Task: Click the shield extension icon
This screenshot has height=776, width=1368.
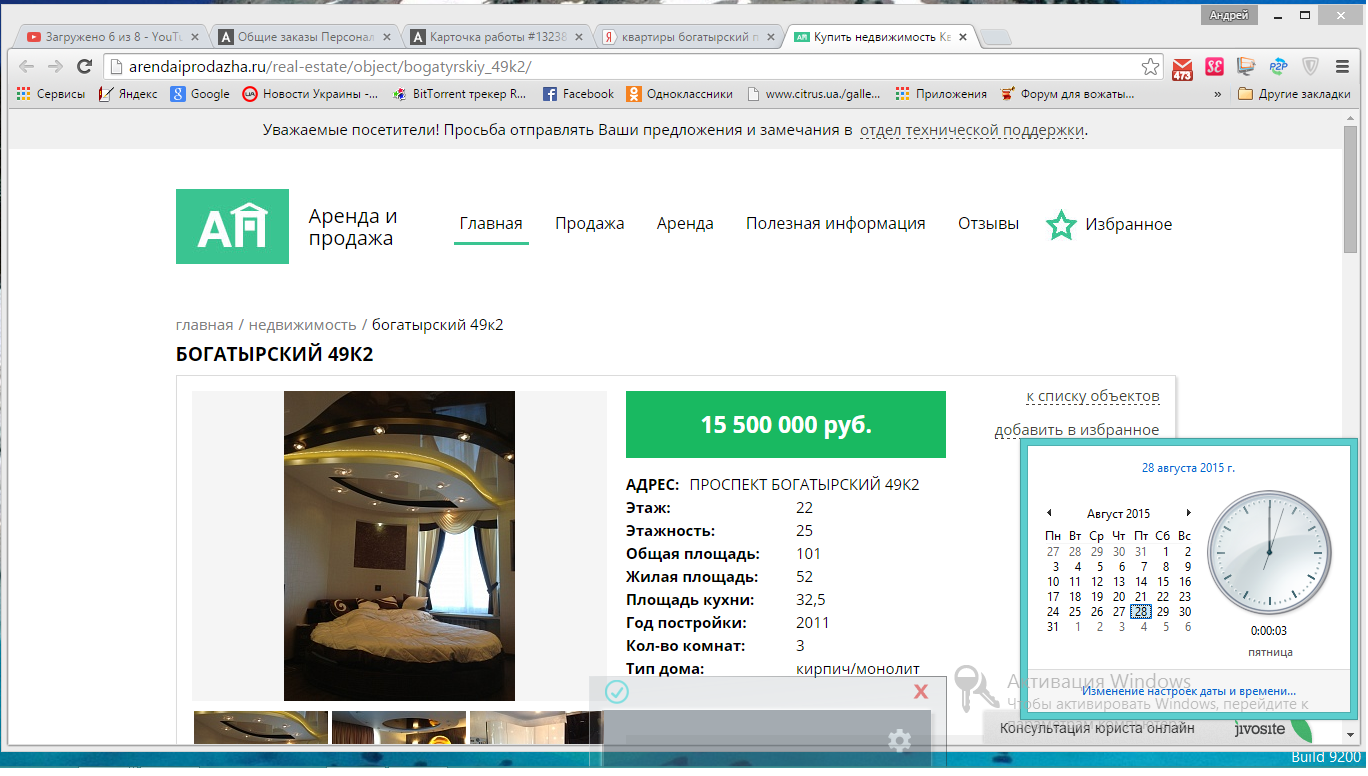Action: point(1310,67)
